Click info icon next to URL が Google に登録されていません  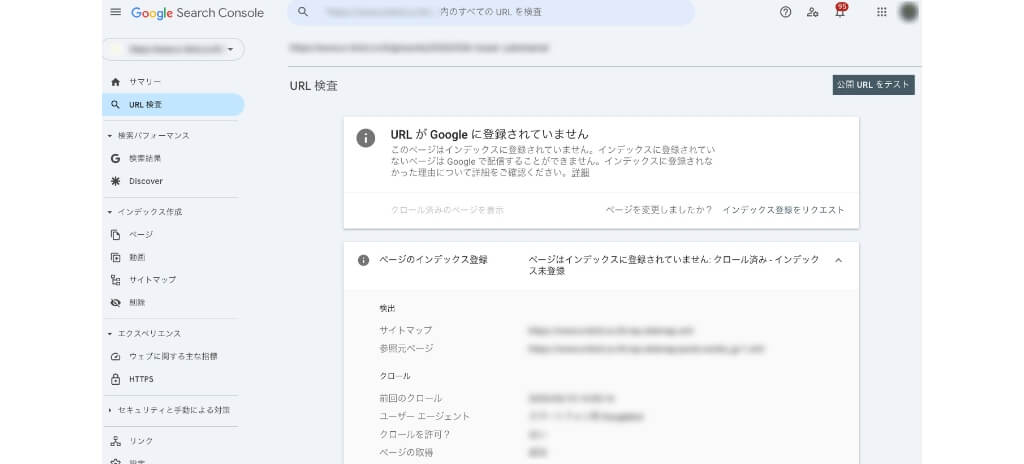coord(366,138)
